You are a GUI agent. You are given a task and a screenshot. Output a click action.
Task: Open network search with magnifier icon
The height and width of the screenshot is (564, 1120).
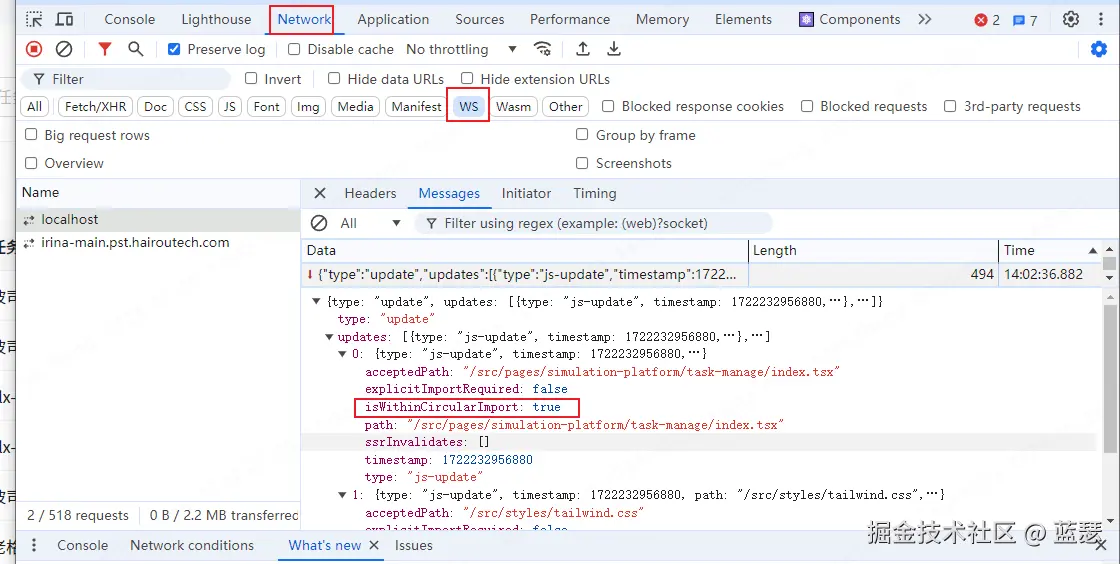[136, 49]
